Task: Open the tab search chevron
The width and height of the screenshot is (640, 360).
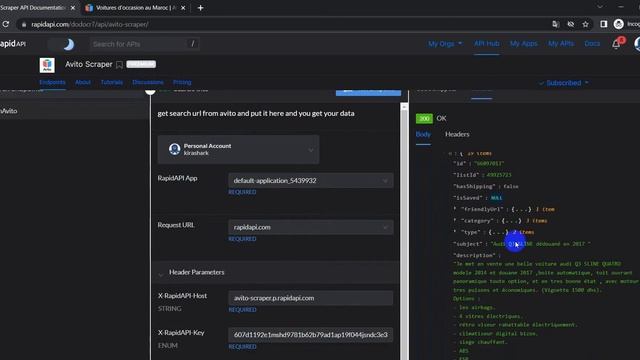Action: coord(600,7)
